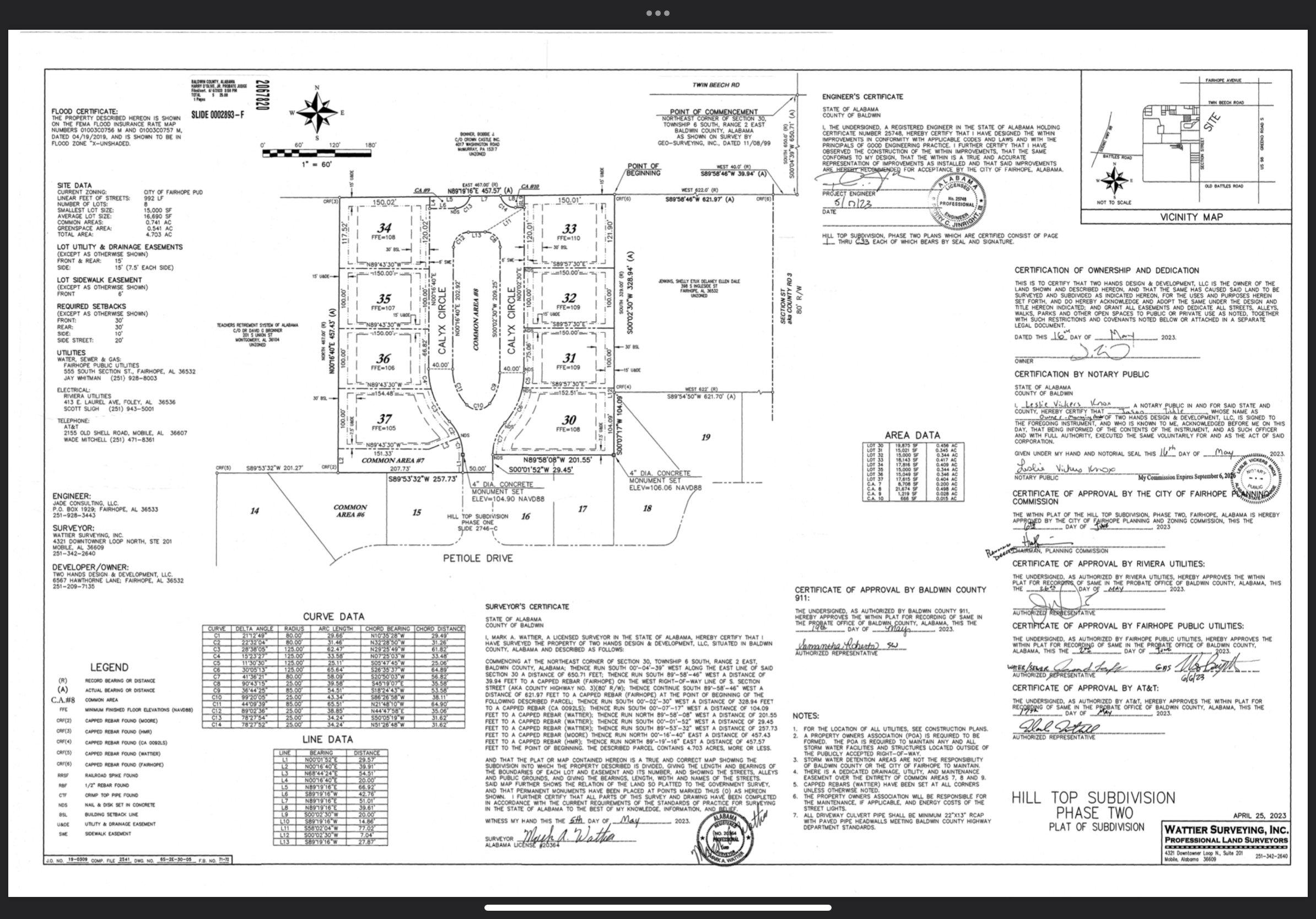This screenshot has height=919, width=1316.
Task: Click the "VICINITY MAP" title
Action: pos(1191,217)
